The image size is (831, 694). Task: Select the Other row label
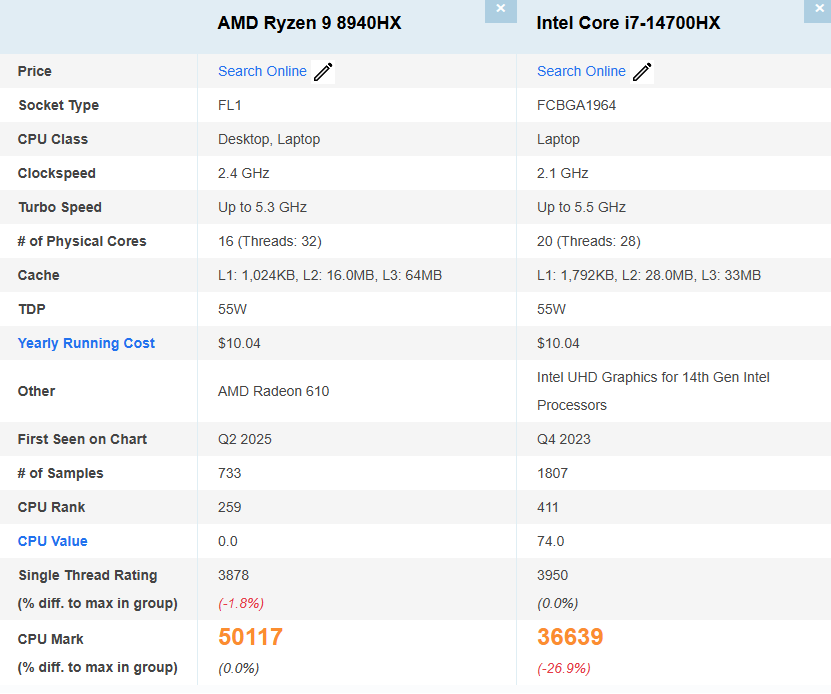pyautogui.click(x=36, y=391)
